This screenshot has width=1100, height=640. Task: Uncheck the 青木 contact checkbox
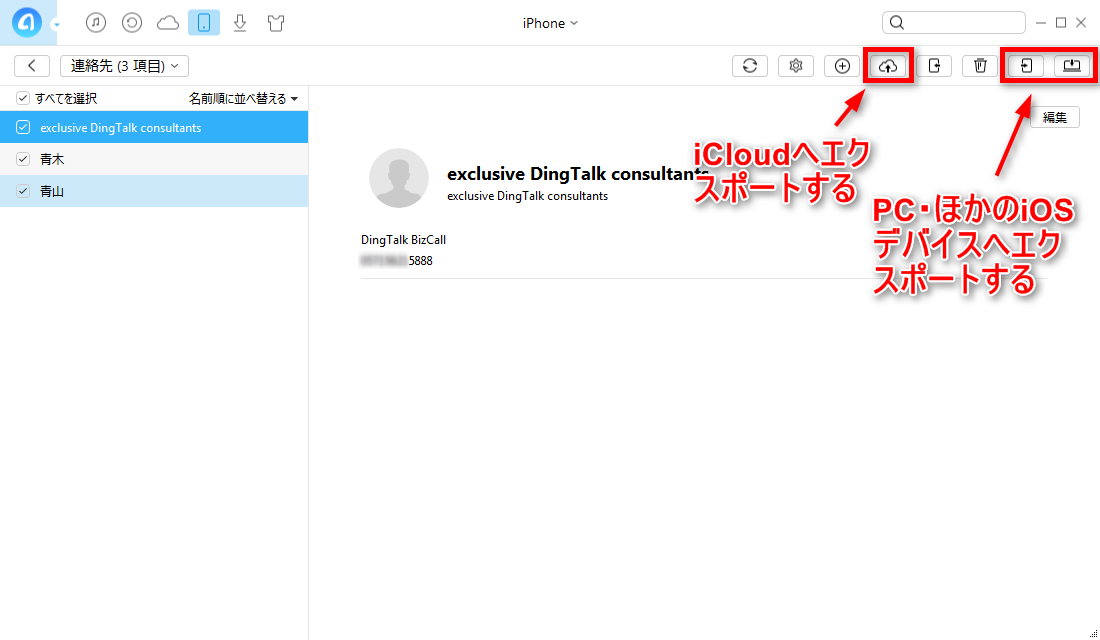[23, 159]
